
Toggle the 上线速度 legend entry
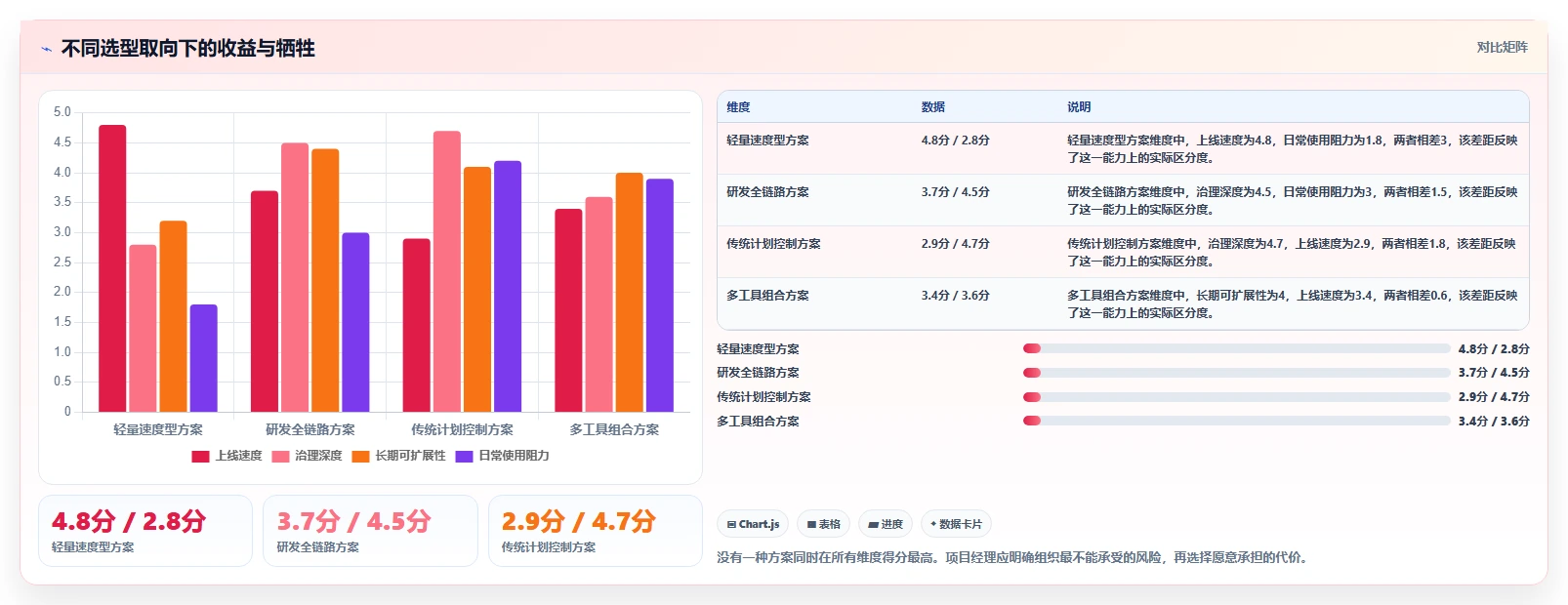pyautogui.click(x=227, y=456)
